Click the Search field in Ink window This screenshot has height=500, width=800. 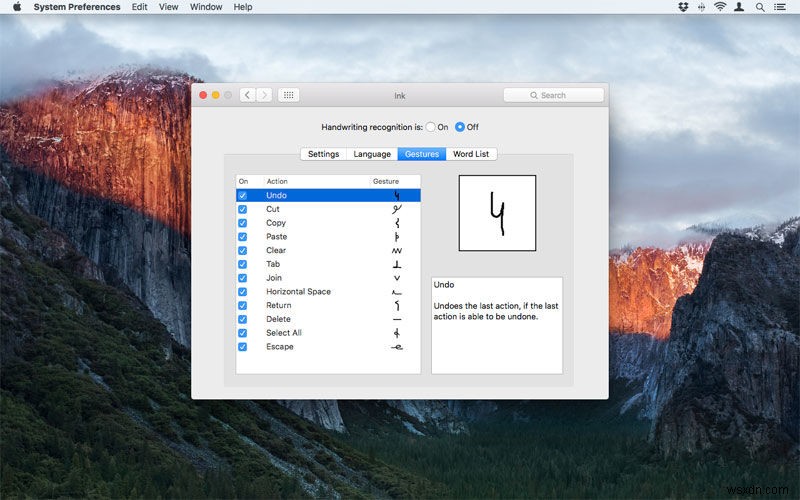point(554,95)
